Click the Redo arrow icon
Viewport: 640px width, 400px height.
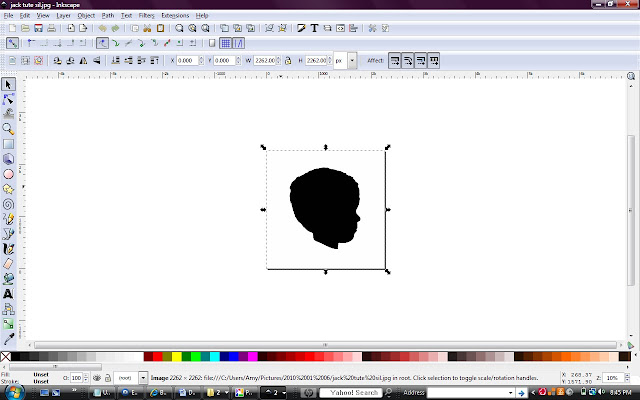(x=116, y=28)
